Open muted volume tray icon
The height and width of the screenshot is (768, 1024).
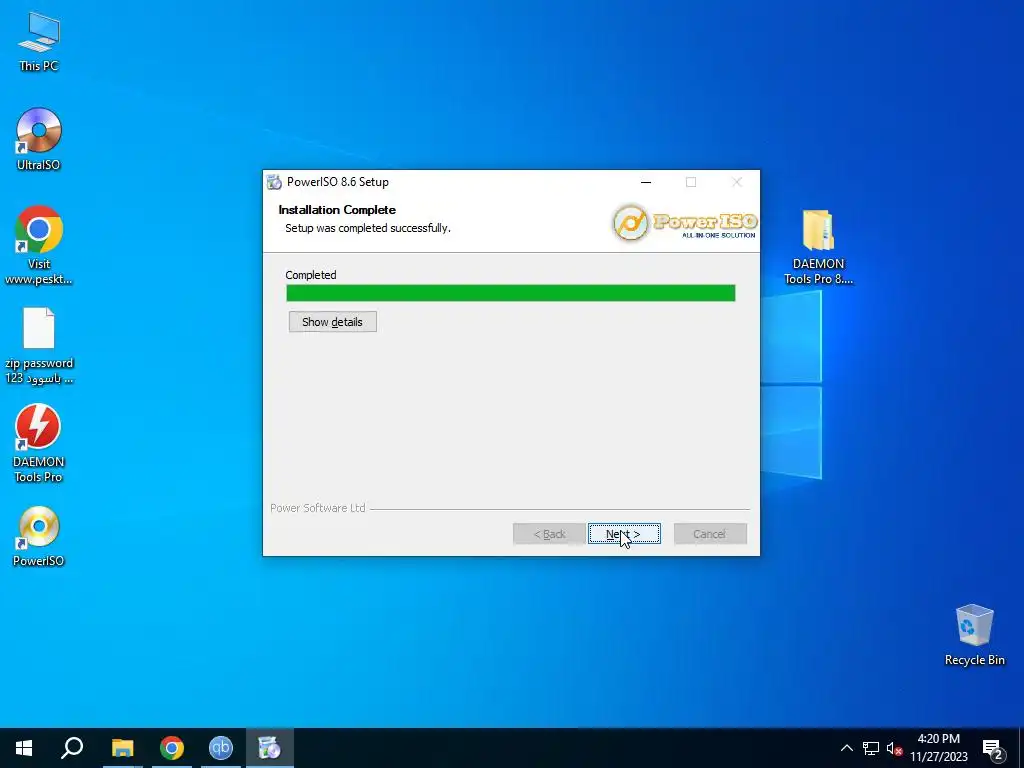tap(894, 748)
